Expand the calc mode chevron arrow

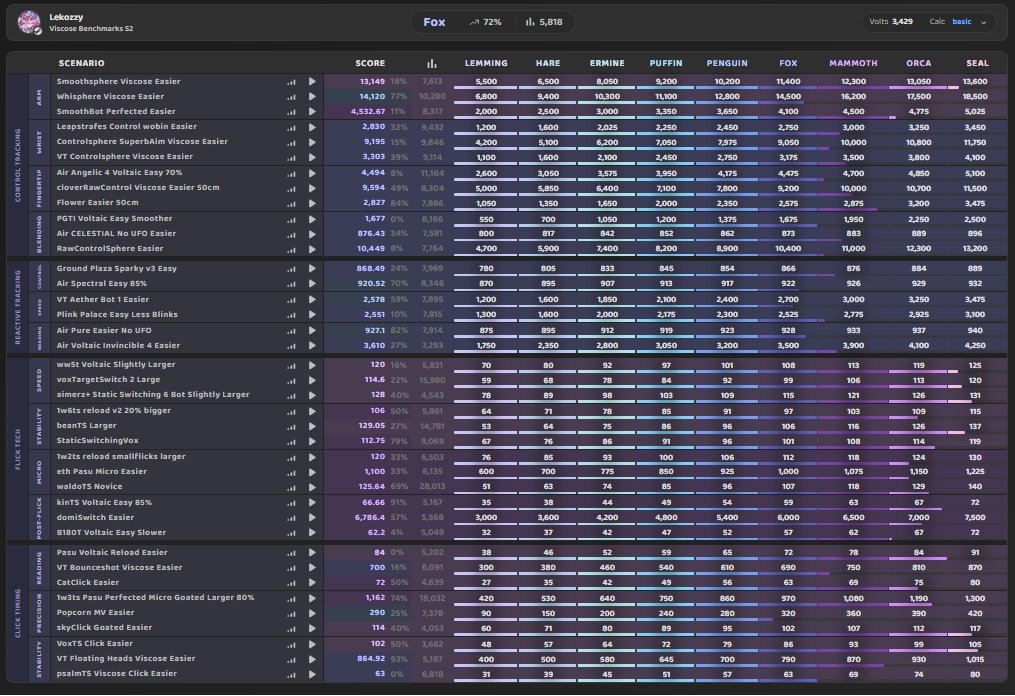pyautogui.click(x=983, y=22)
